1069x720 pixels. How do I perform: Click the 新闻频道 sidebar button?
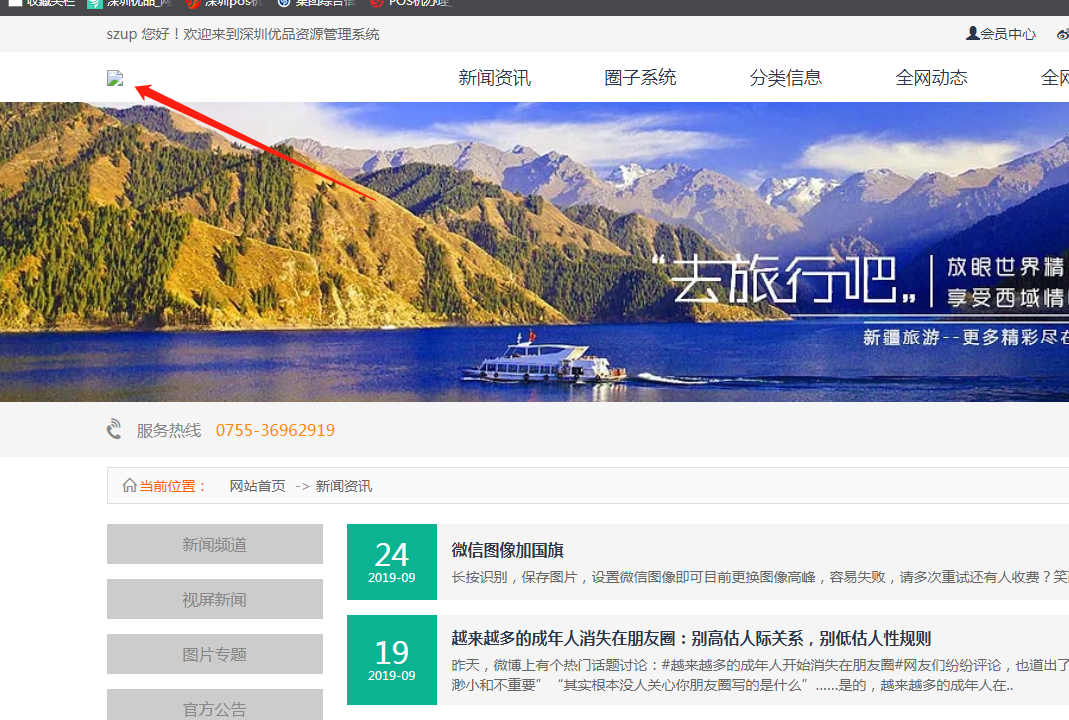pos(214,545)
